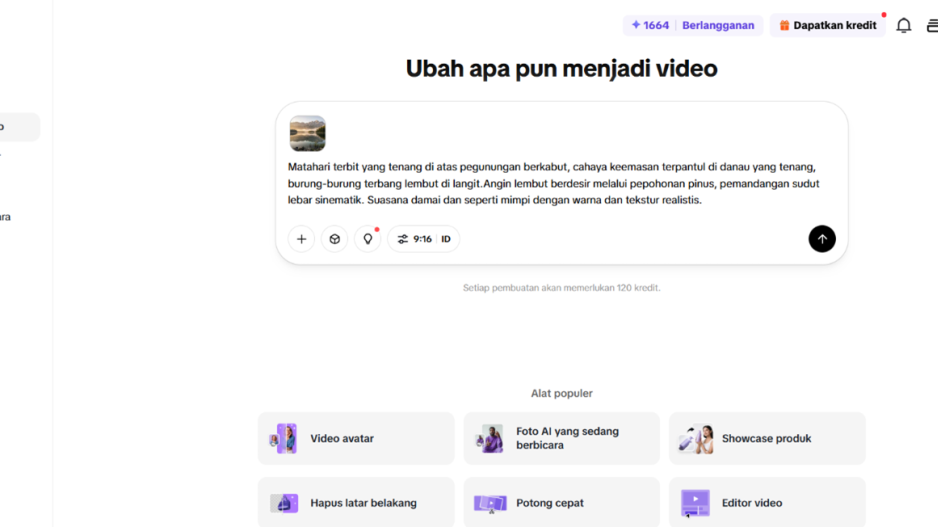
Task: Open the cube model selector icon
Action: pos(335,239)
